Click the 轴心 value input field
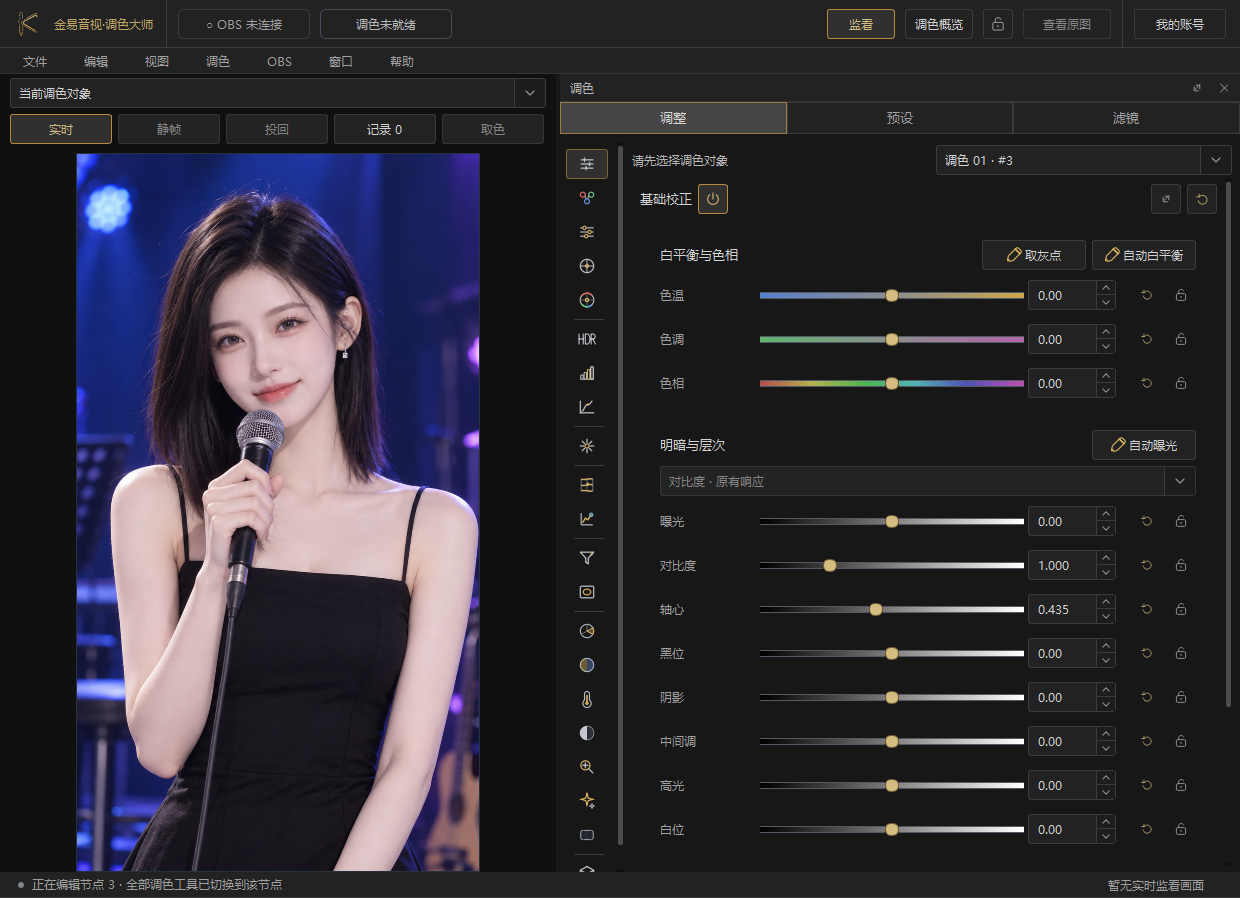Viewport: 1240px width, 898px height. pos(1062,609)
